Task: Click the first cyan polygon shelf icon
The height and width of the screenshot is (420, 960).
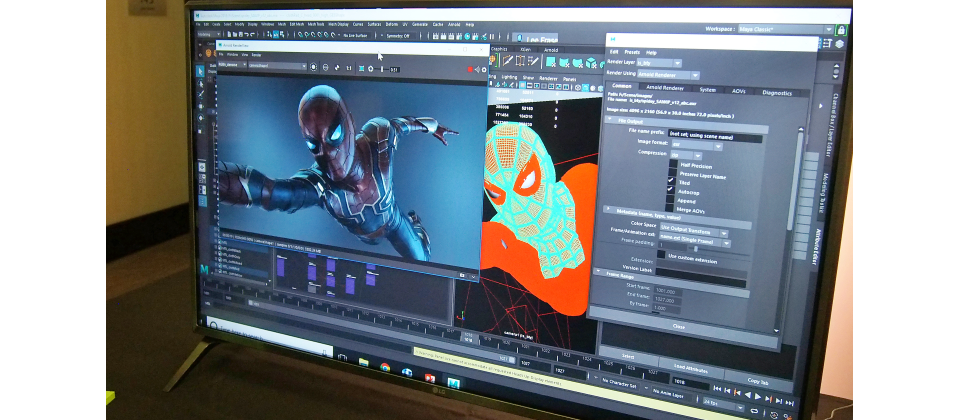Action: click(551, 62)
